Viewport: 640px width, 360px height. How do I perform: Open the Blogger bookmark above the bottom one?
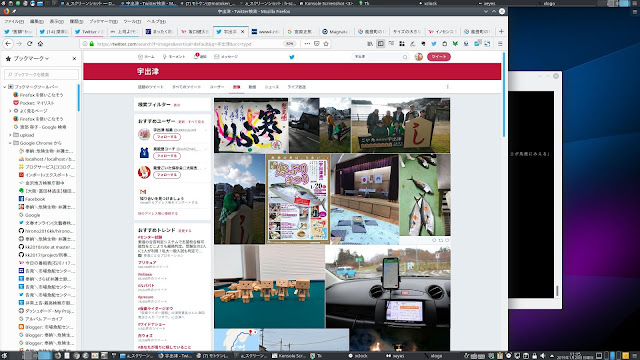tap(47, 335)
